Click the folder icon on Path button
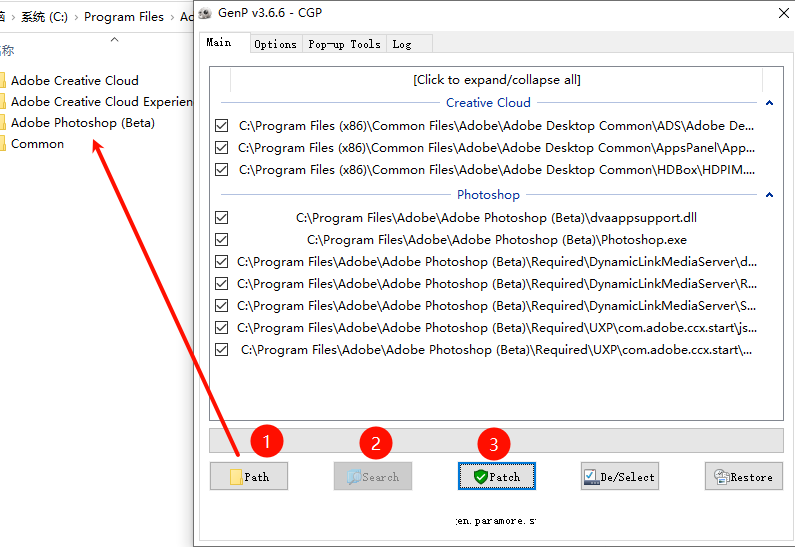Viewport: 795px width, 547px height. point(236,477)
